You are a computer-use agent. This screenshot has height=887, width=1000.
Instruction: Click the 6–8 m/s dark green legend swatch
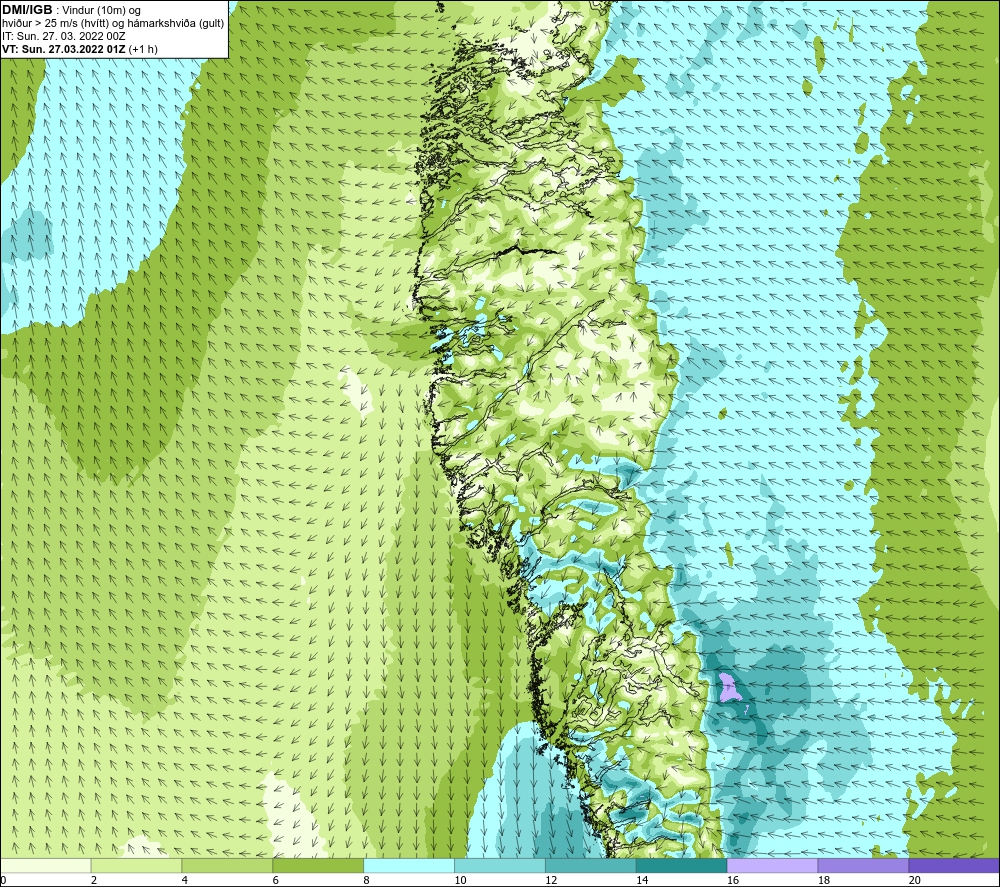pos(318,865)
